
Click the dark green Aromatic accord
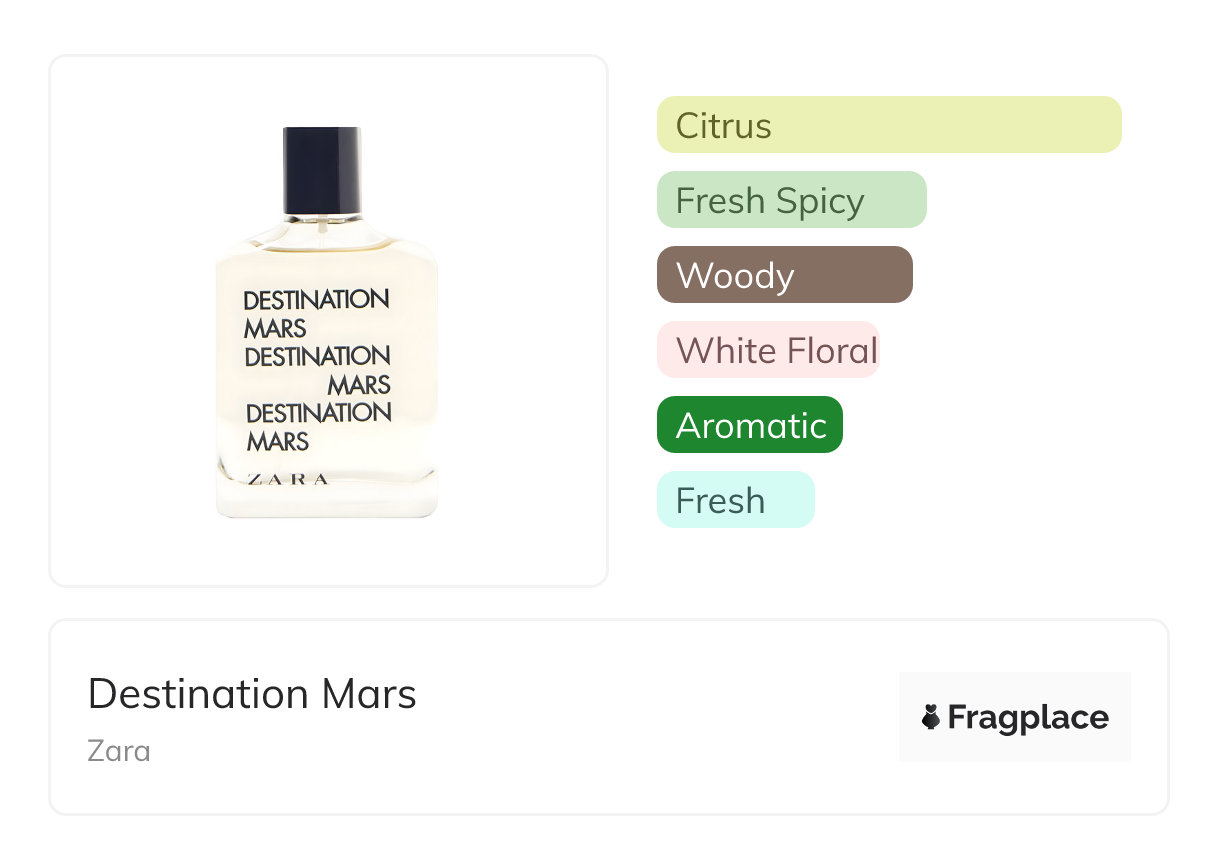(x=749, y=425)
